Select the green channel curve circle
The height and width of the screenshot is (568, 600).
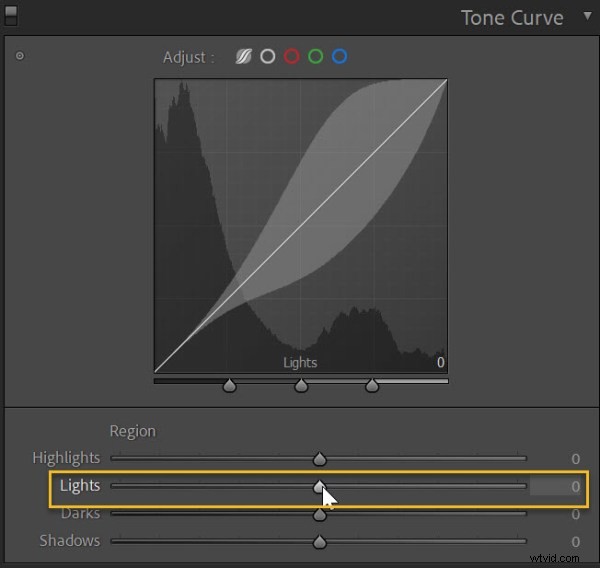point(316,56)
